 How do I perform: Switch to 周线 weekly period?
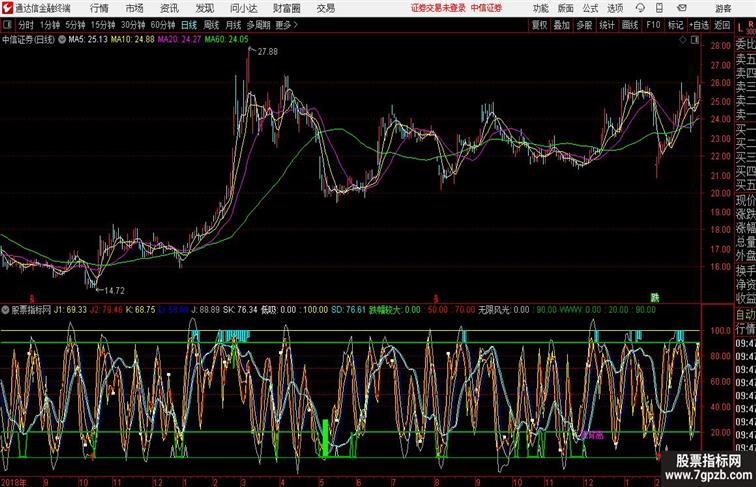(x=211, y=25)
